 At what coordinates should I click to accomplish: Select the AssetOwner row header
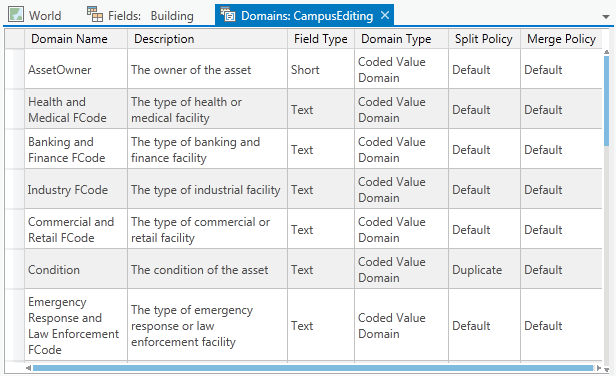(15, 69)
